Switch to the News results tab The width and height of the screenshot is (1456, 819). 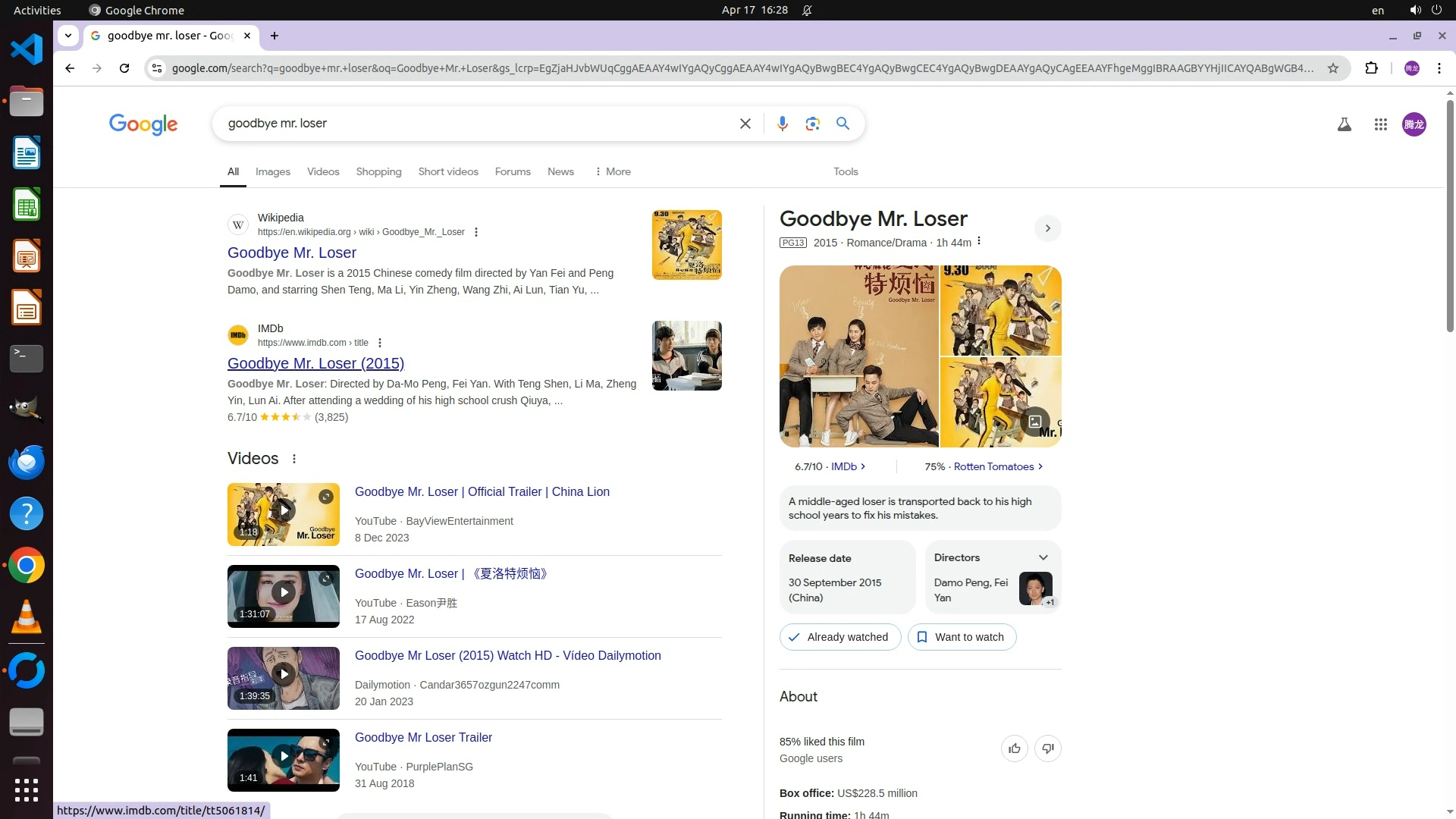pyautogui.click(x=560, y=171)
